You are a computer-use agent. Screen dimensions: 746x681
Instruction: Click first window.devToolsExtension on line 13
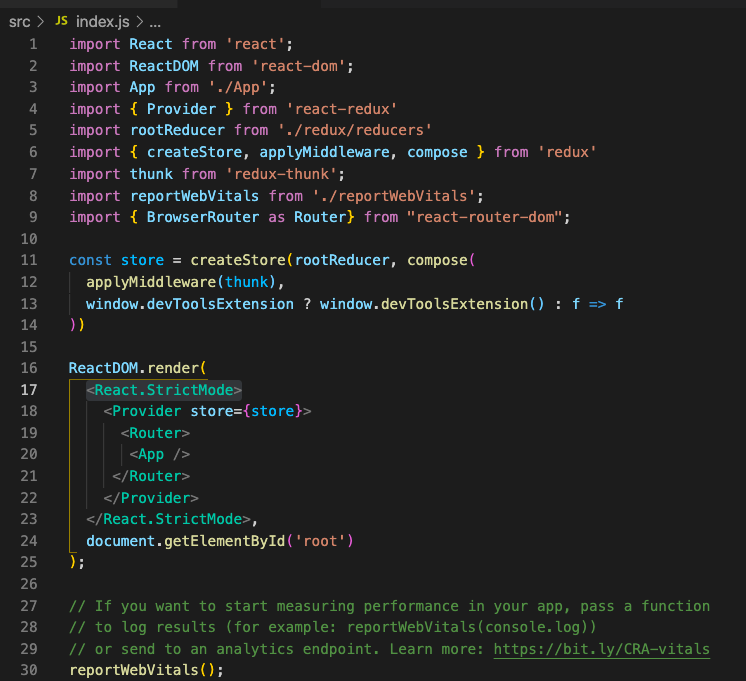pos(190,304)
